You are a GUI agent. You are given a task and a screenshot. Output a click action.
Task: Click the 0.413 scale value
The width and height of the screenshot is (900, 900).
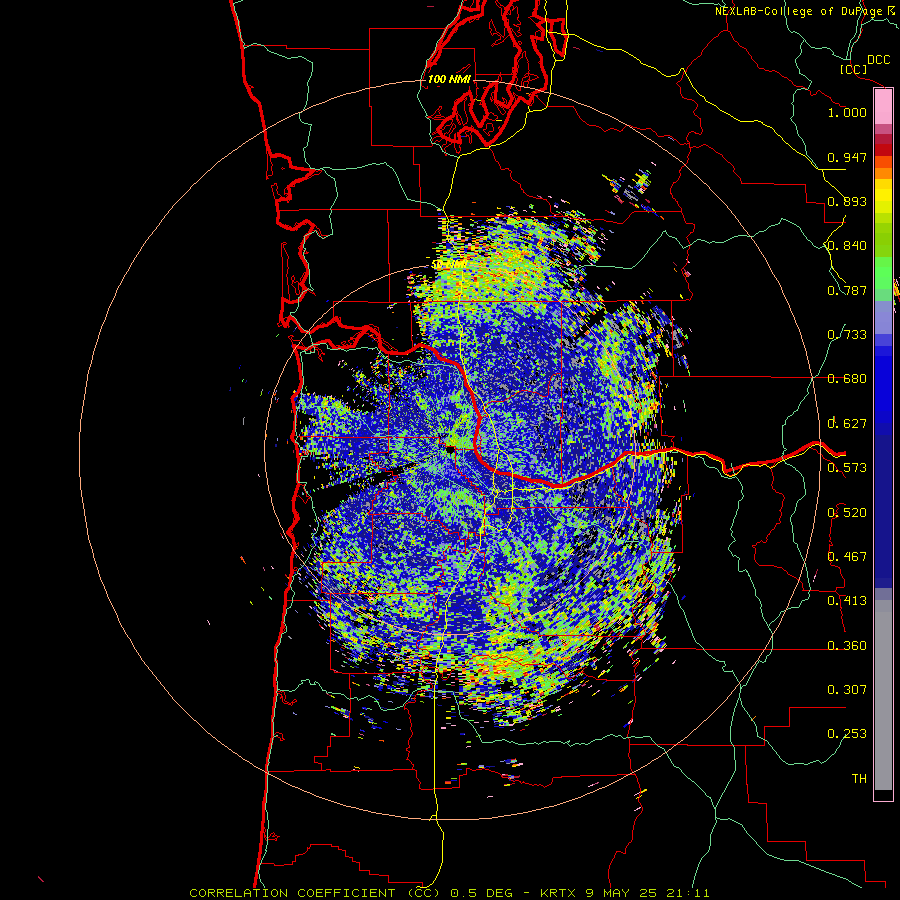click(x=847, y=601)
